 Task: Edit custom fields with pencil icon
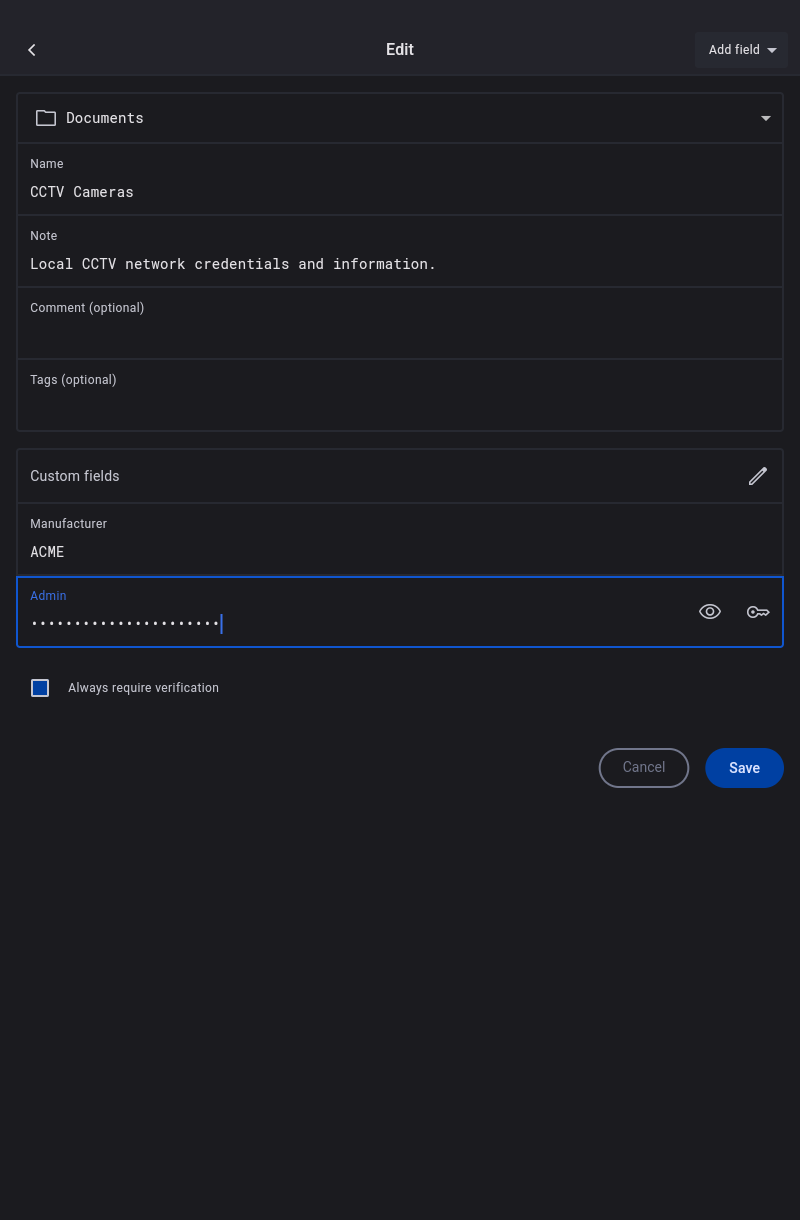758,476
